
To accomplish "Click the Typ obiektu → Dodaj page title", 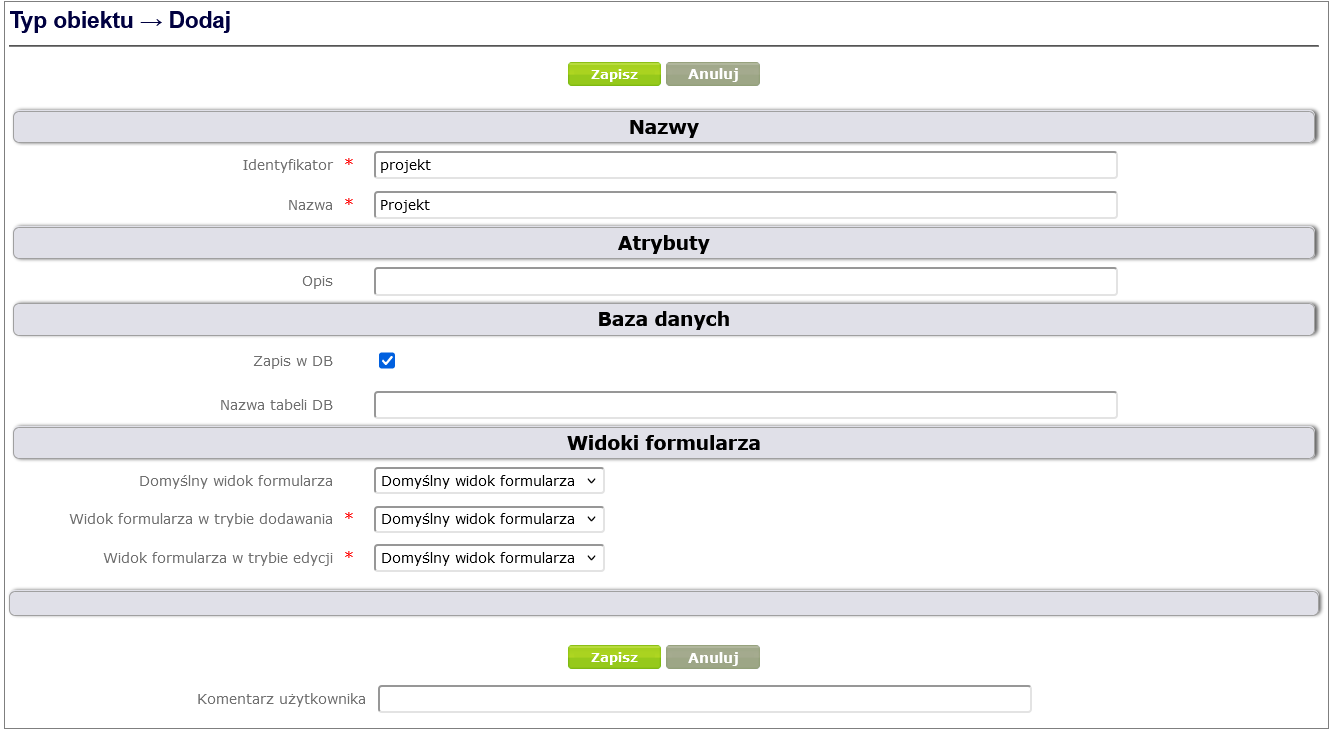I will [121, 21].
